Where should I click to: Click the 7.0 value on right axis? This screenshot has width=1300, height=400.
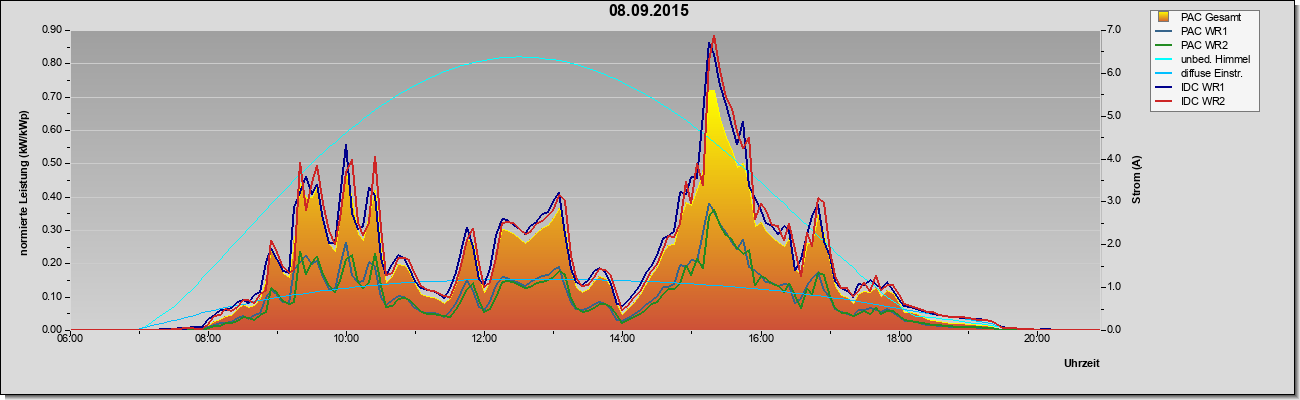[1112, 30]
